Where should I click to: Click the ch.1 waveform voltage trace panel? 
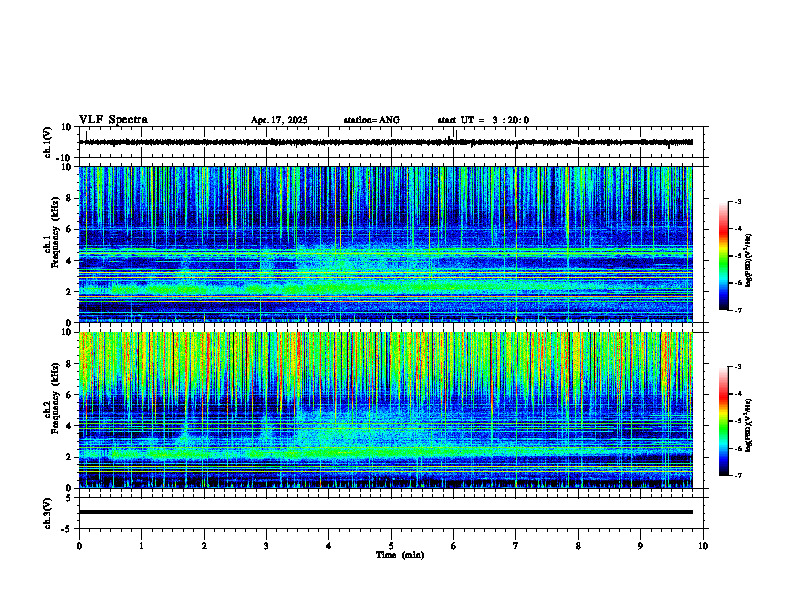coord(393,142)
